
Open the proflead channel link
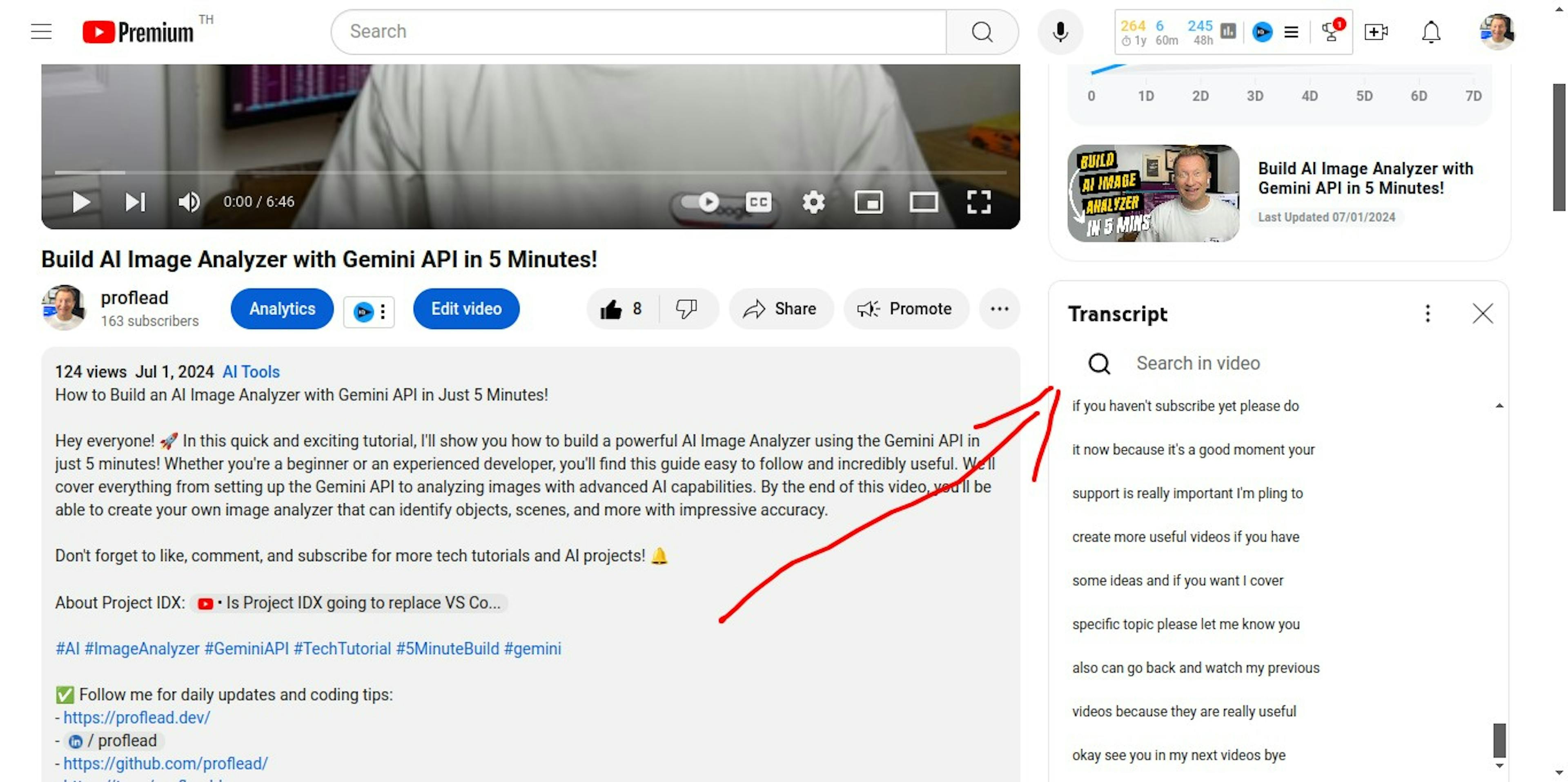coord(134,297)
